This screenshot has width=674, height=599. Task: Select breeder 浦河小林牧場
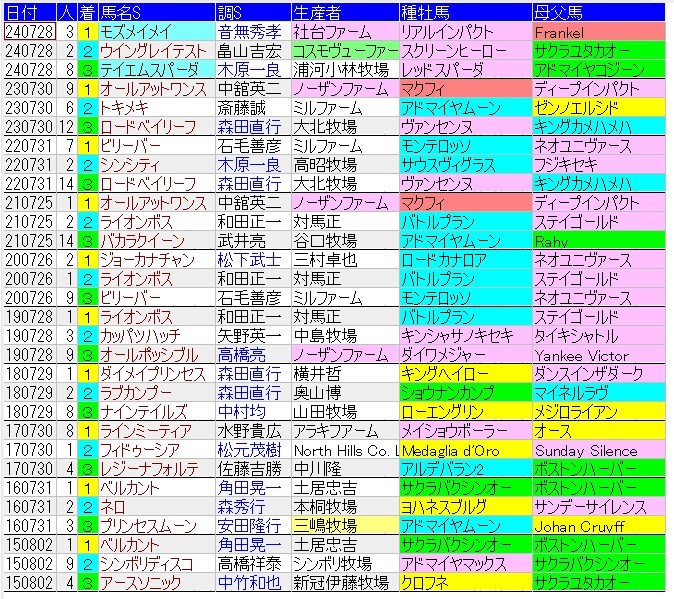pos(345,70)
